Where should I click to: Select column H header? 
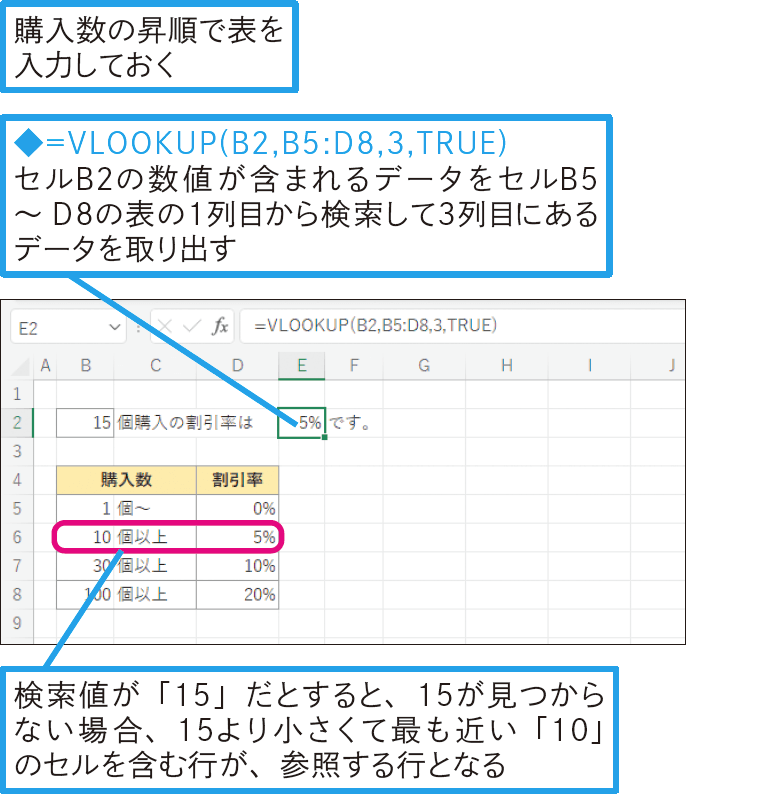click(x=506, y=366)
